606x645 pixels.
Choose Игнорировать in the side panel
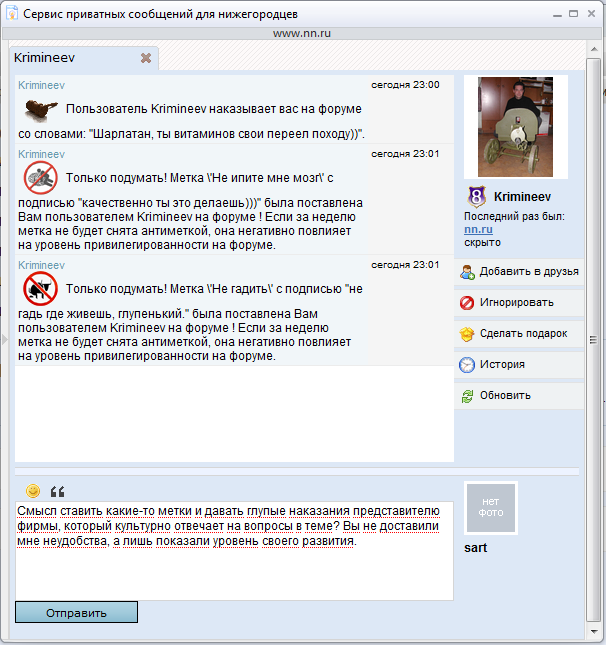(x=516, y=302)
